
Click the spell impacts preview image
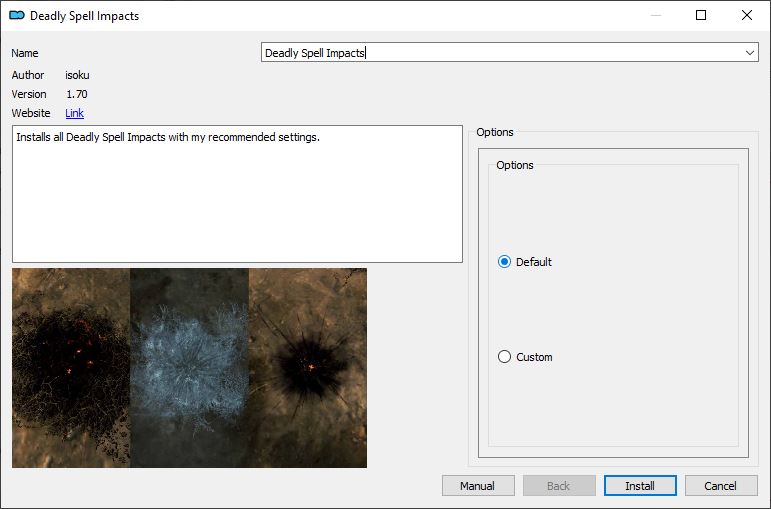pos(189,368)
